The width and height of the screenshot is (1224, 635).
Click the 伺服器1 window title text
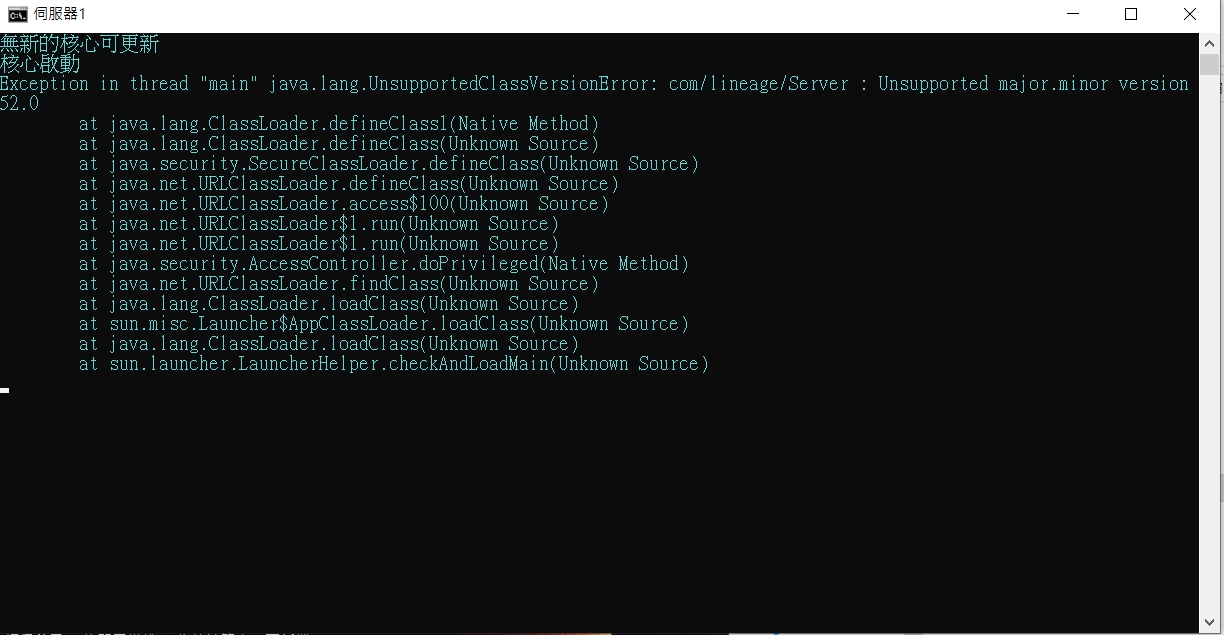point(60,14)
